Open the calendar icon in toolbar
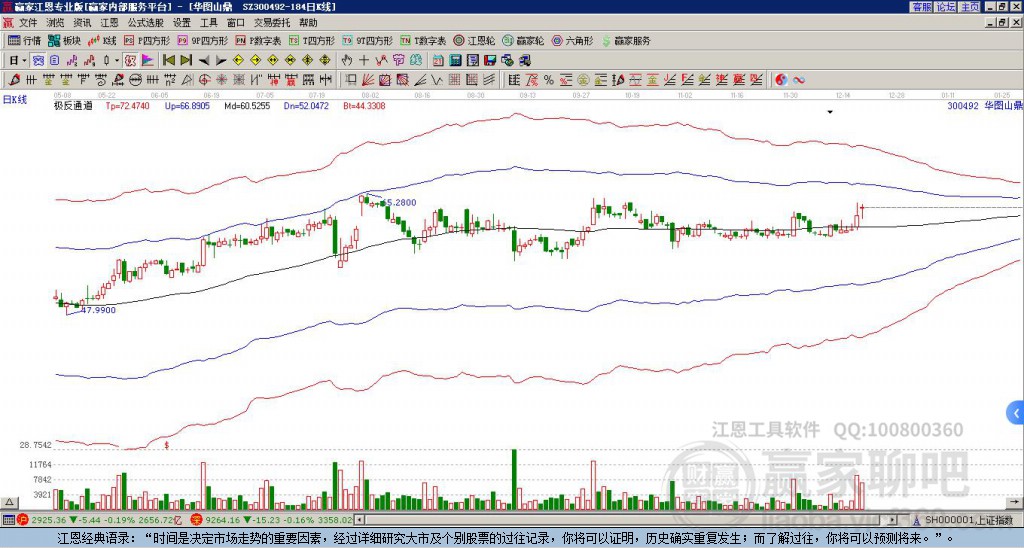The image size is (1024, 548). 438,61
